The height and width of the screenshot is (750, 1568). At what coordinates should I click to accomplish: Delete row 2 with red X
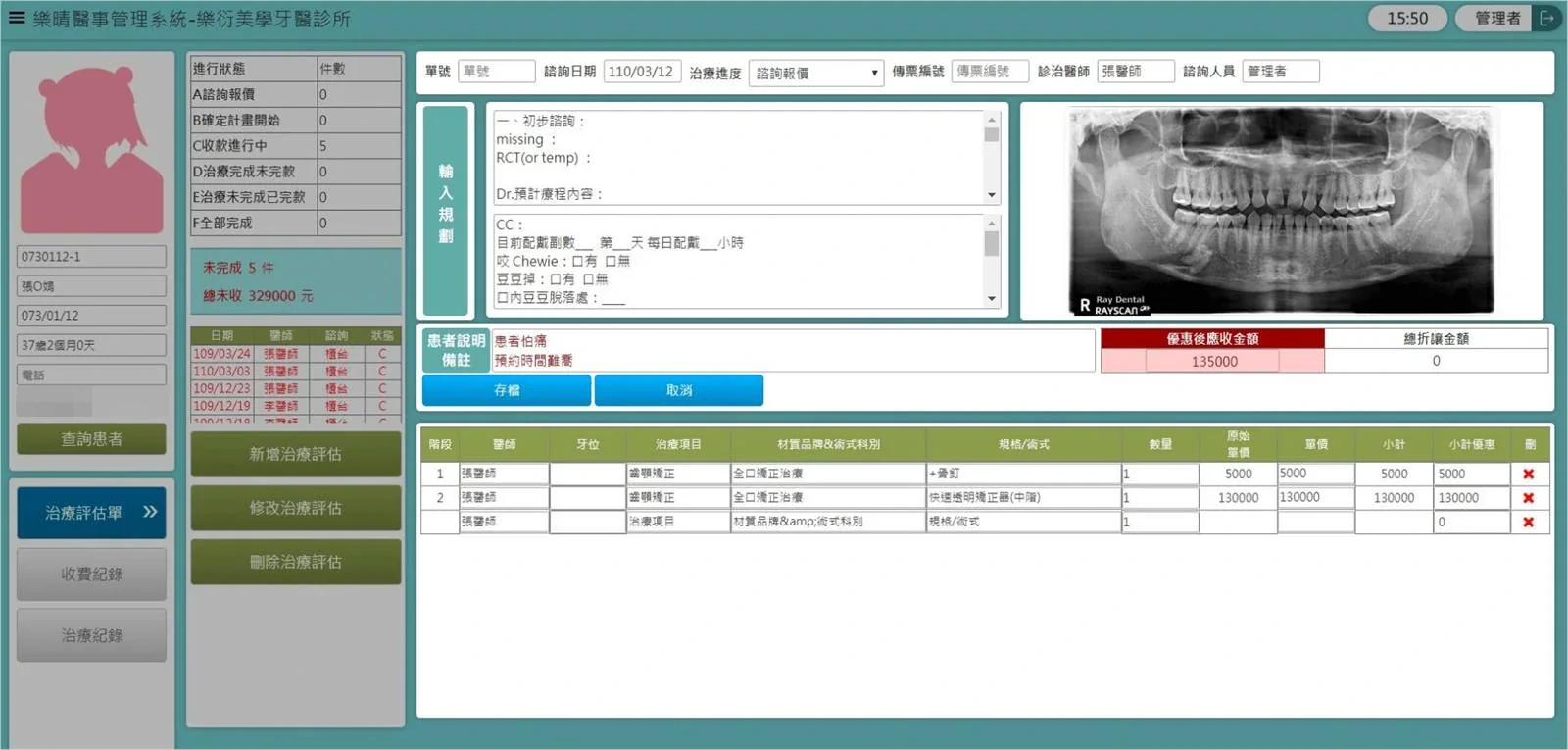[x=1529, y=498]
